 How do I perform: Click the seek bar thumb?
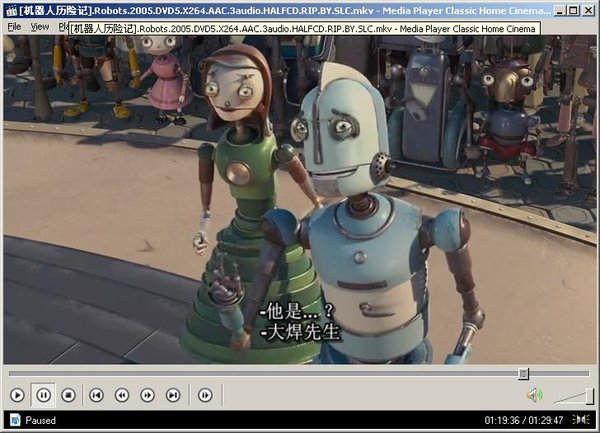point(523,374)
